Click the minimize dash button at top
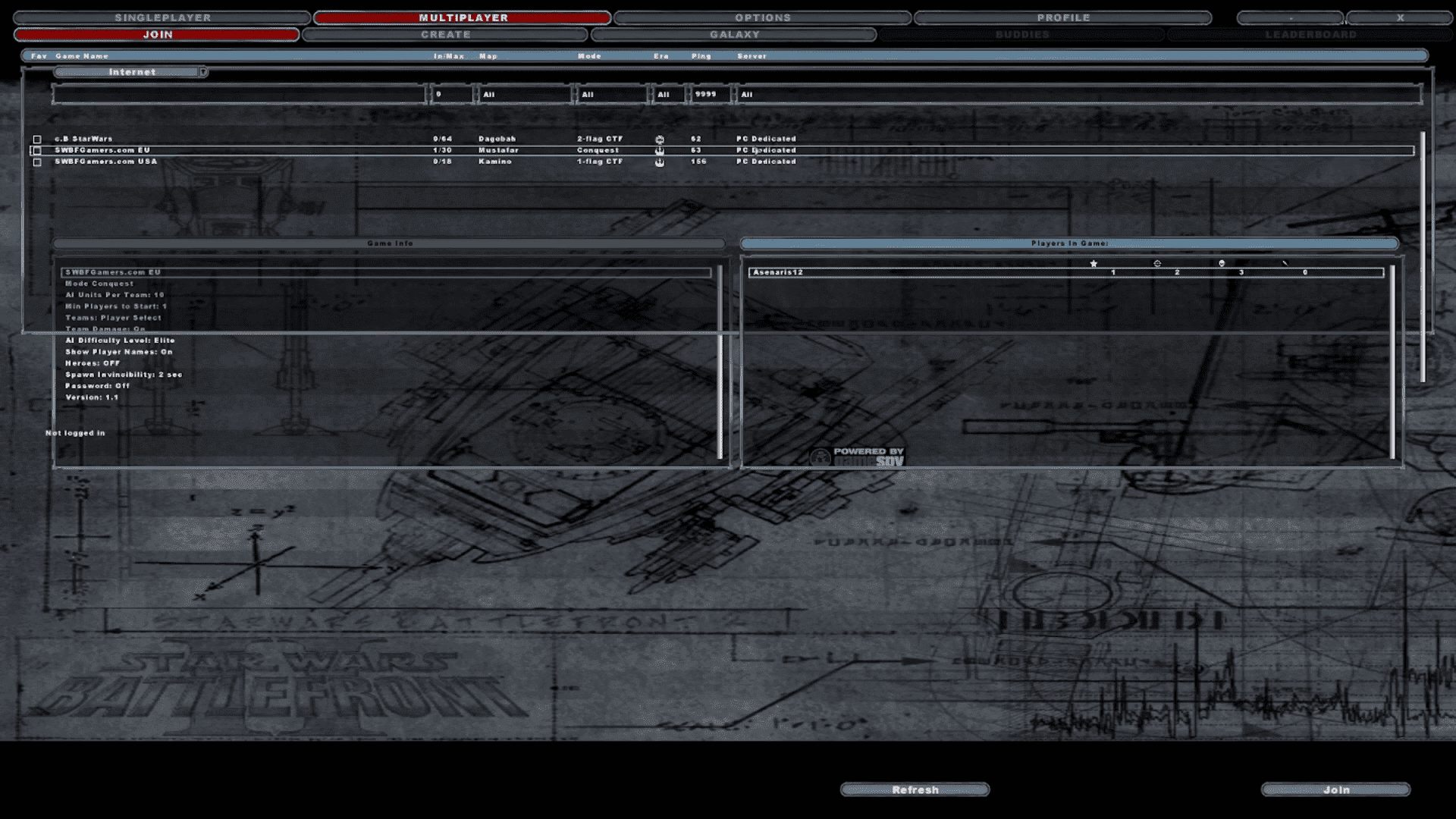Screen dimensions: 1456x819 click(1290, 17)
